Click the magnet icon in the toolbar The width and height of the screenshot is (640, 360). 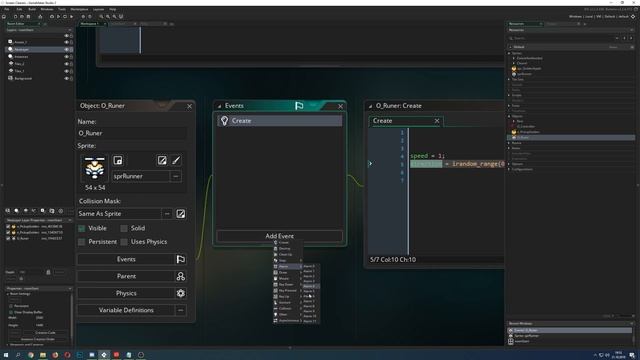click(121, 16)
